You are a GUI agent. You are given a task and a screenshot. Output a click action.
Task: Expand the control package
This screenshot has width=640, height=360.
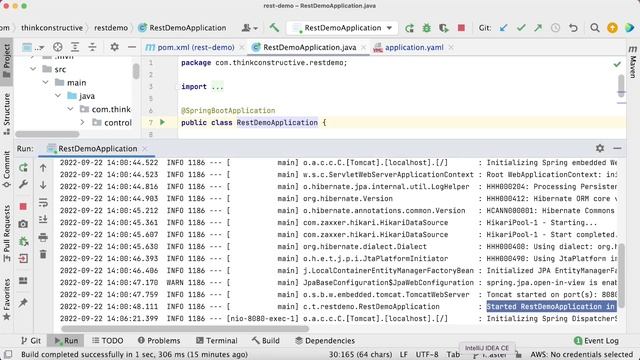(82, 122)
